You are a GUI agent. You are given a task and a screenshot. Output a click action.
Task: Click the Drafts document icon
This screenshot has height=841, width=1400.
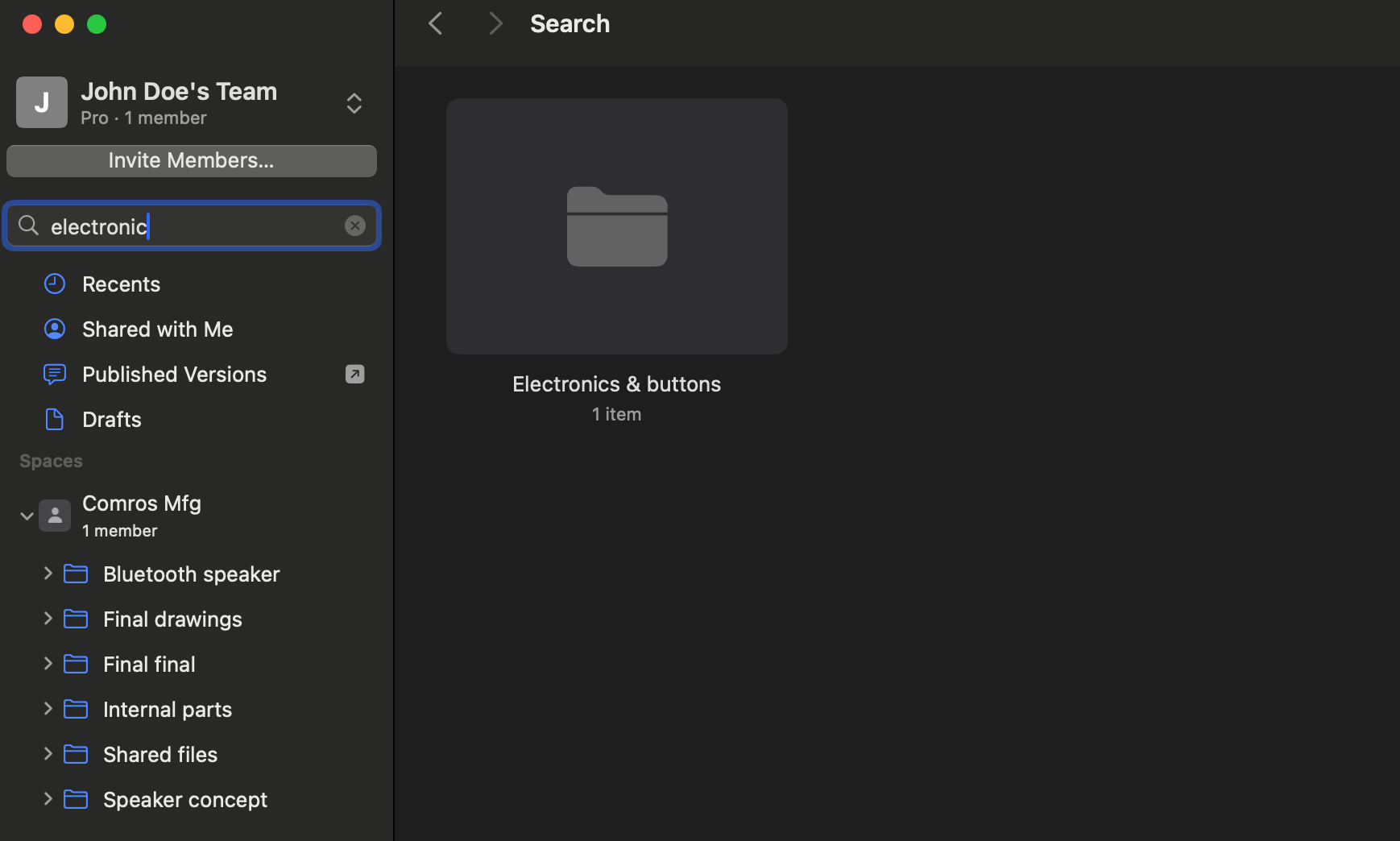55,419
